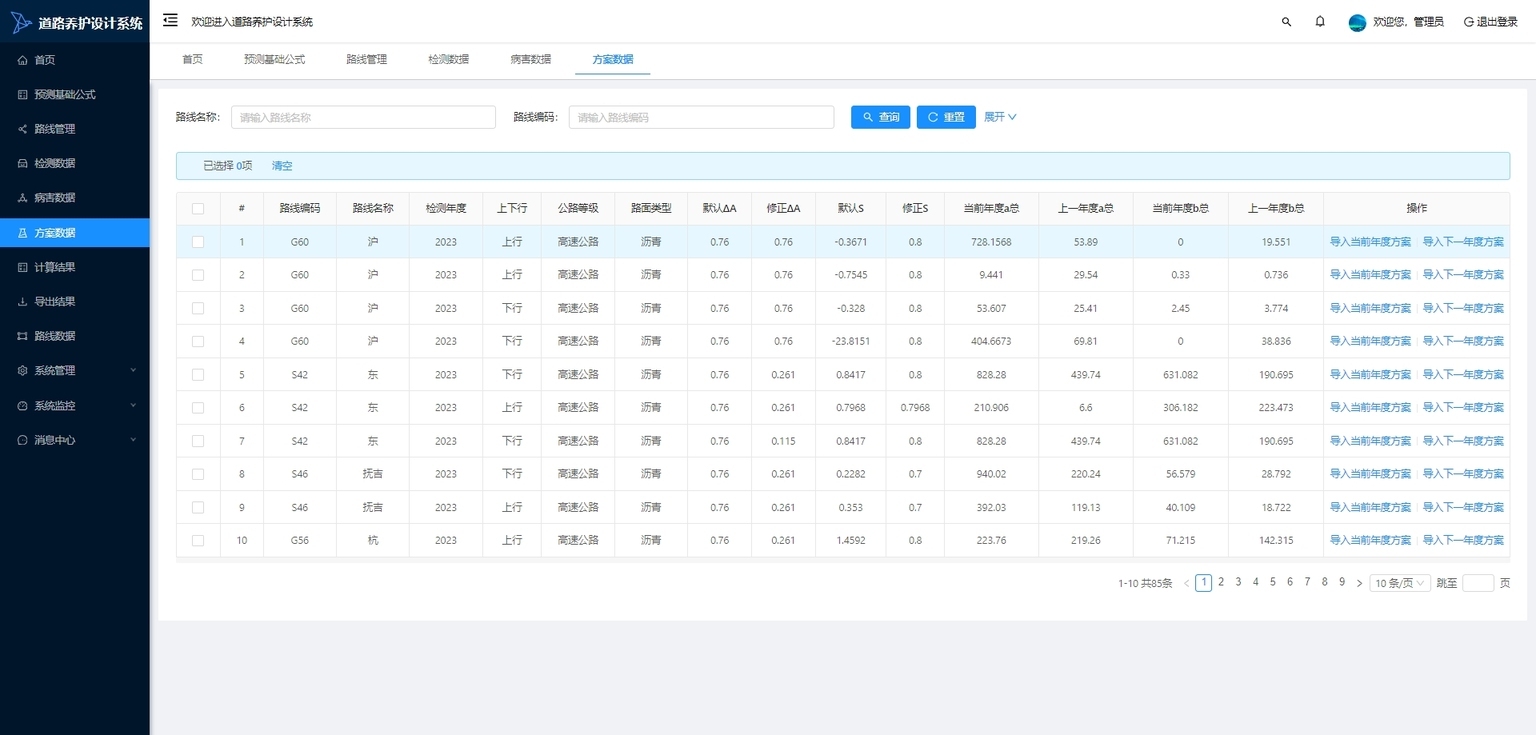The width and height of the screenshot is (1536, 735).
Task: Click 导入当前年度方案 for row 3
Action: (x=1370, y=308)
